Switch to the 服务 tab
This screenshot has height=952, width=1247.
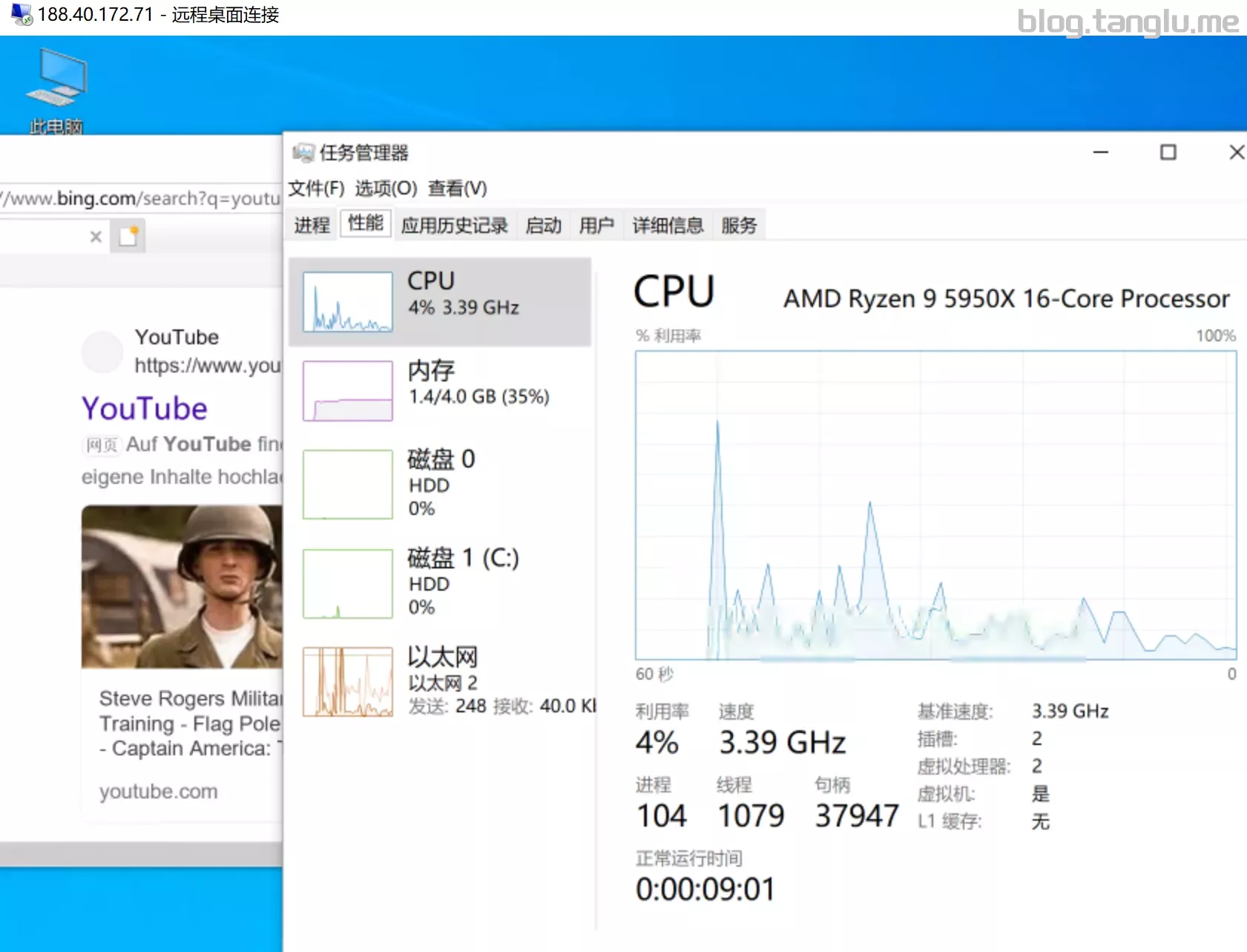pyautogui.click(x=739, y=225)
